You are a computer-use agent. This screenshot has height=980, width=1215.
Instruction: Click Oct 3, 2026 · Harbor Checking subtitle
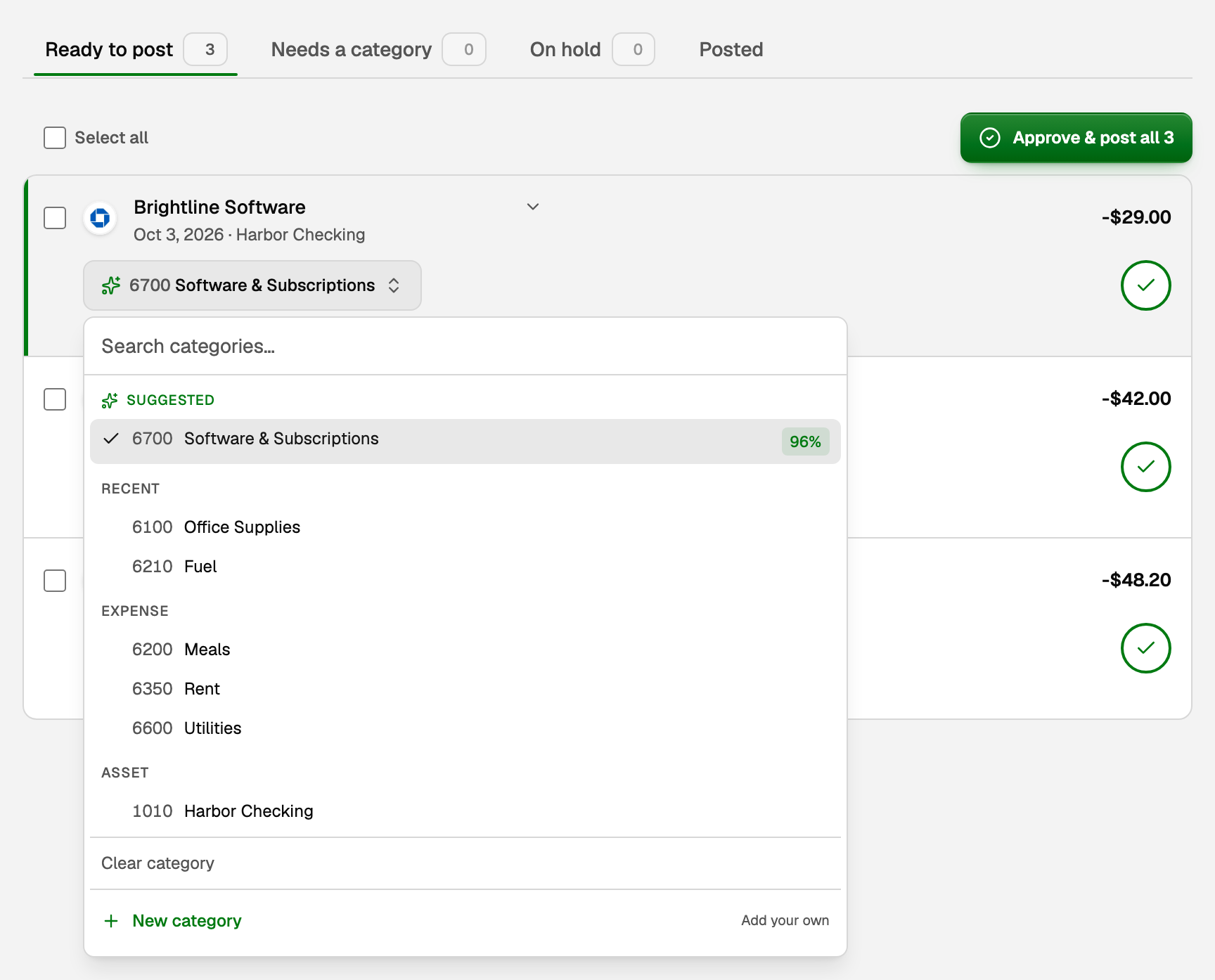point(250,235)
